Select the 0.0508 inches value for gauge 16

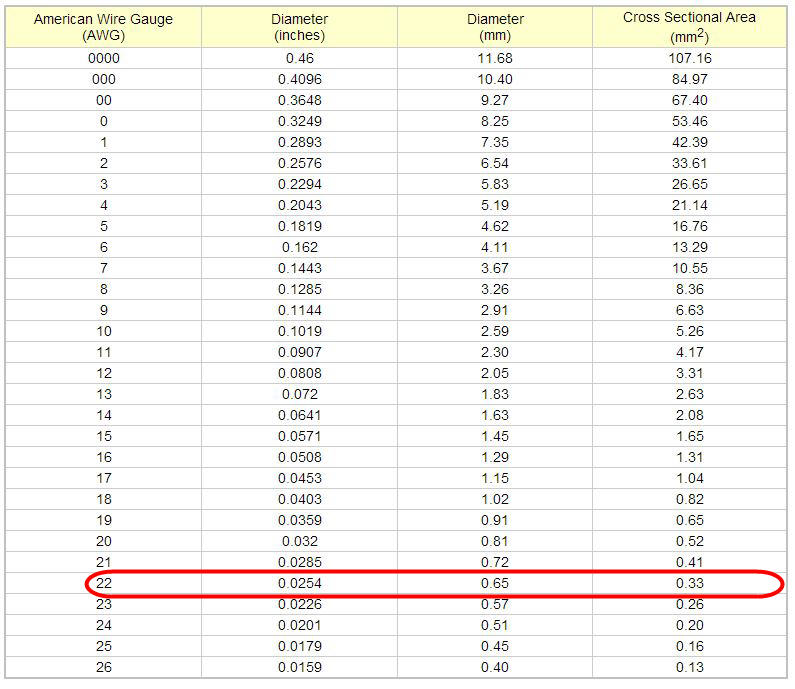[300, 457]
